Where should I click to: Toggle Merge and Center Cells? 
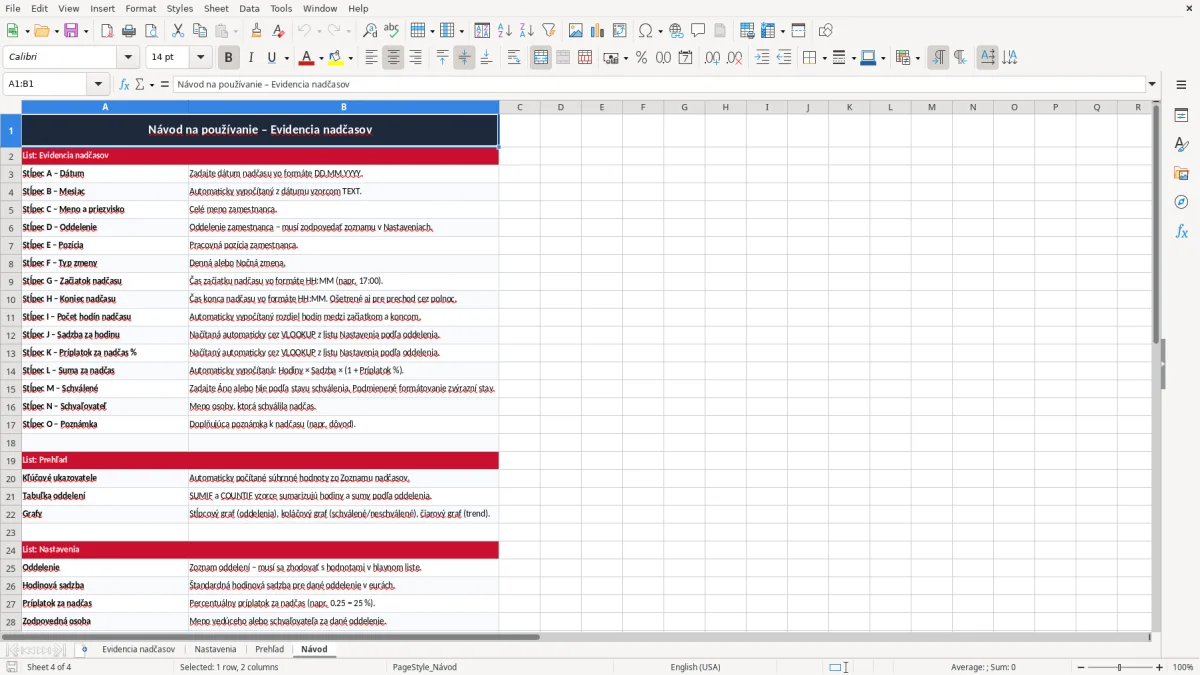[541, 58]
